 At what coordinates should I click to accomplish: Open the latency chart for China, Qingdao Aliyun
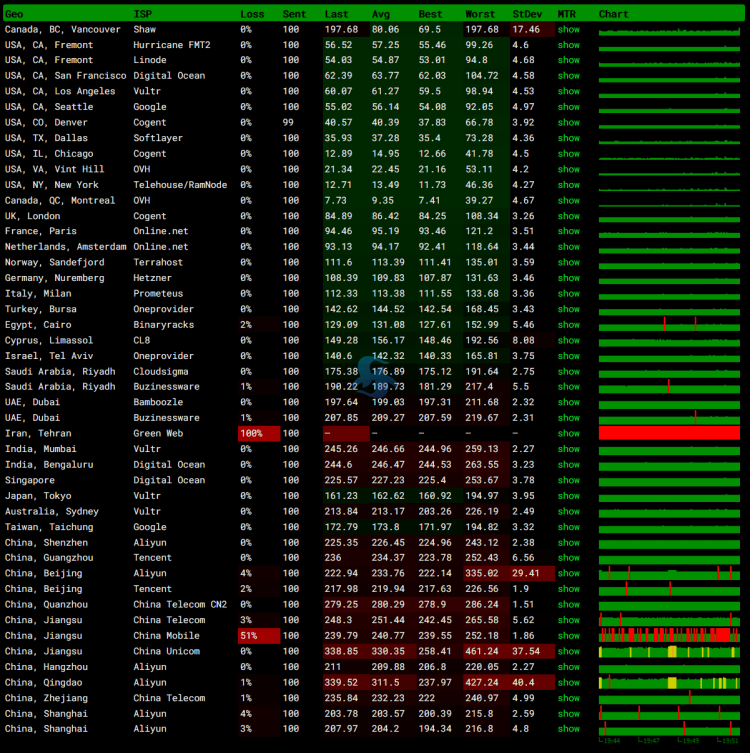pyautogui.click(x=670, y=682)
